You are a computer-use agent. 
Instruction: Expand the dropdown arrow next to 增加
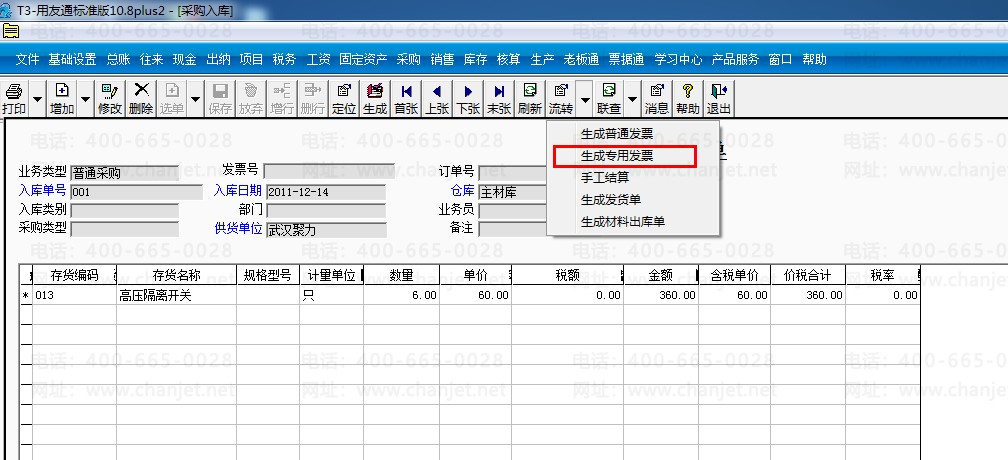(x=86, y=99)
